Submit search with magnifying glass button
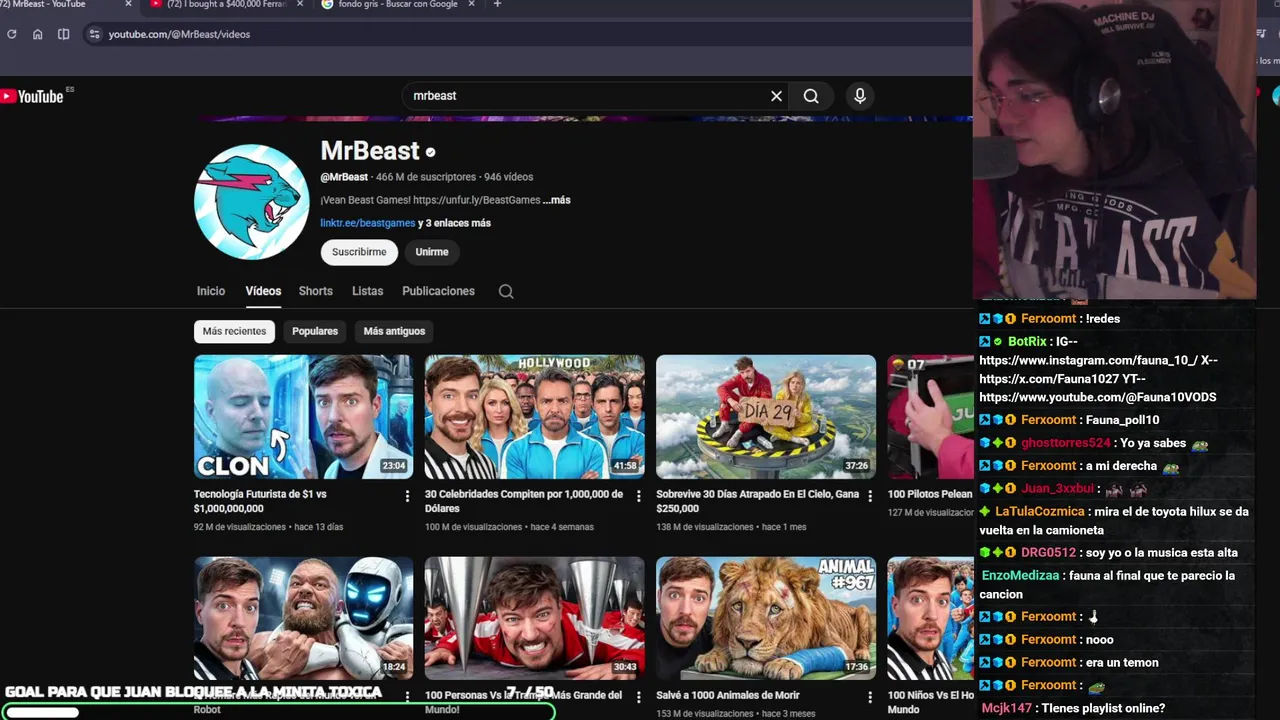This screenshot has width=1280, height=720. click(811, 96)
